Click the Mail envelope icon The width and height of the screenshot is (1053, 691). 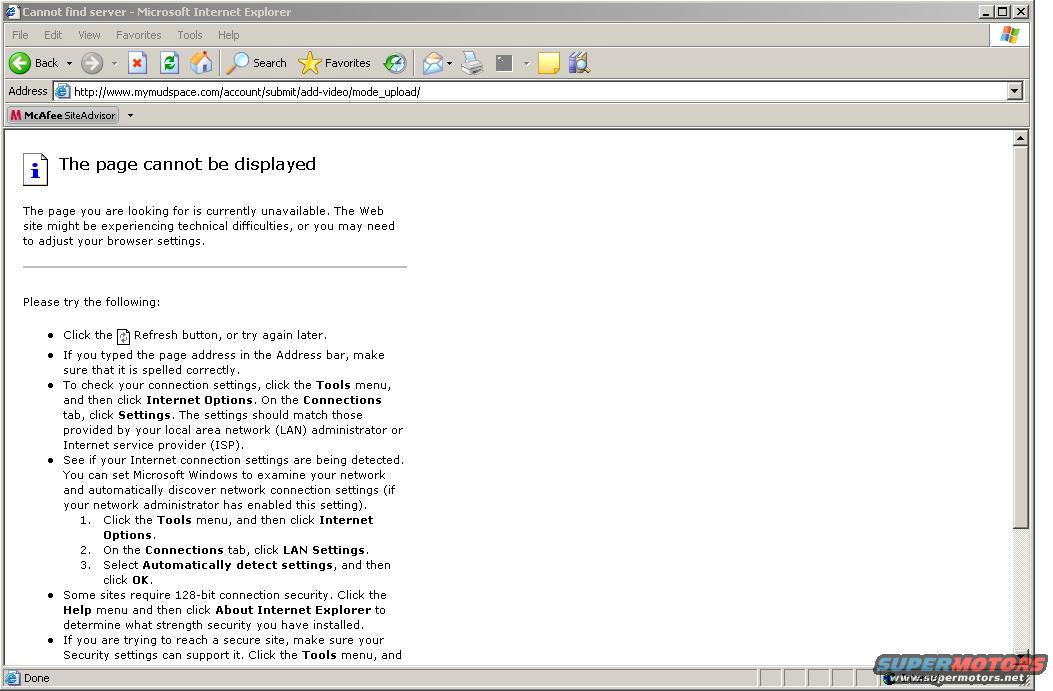pos(432,63)
